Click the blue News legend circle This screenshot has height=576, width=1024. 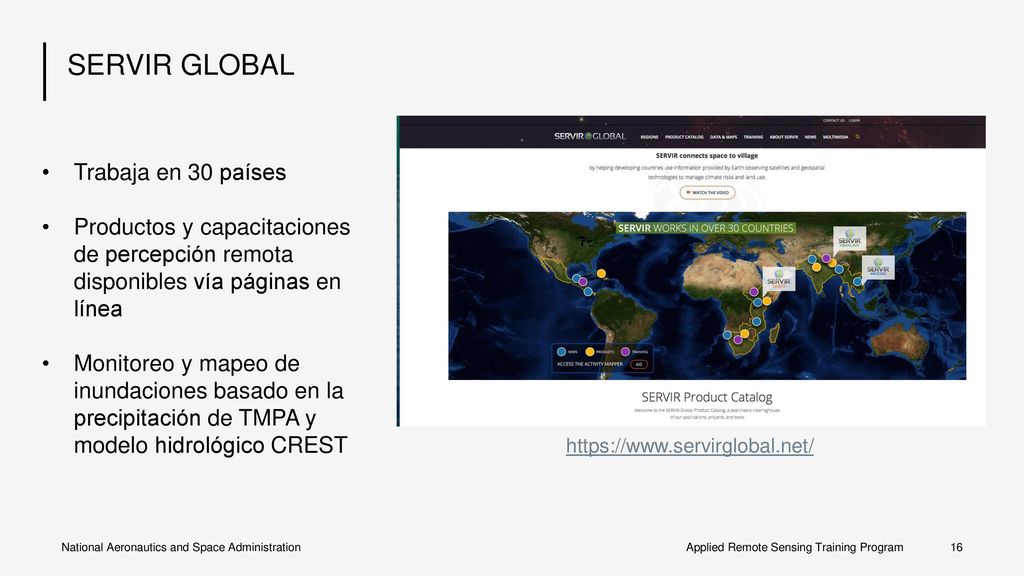coord(561,351)
